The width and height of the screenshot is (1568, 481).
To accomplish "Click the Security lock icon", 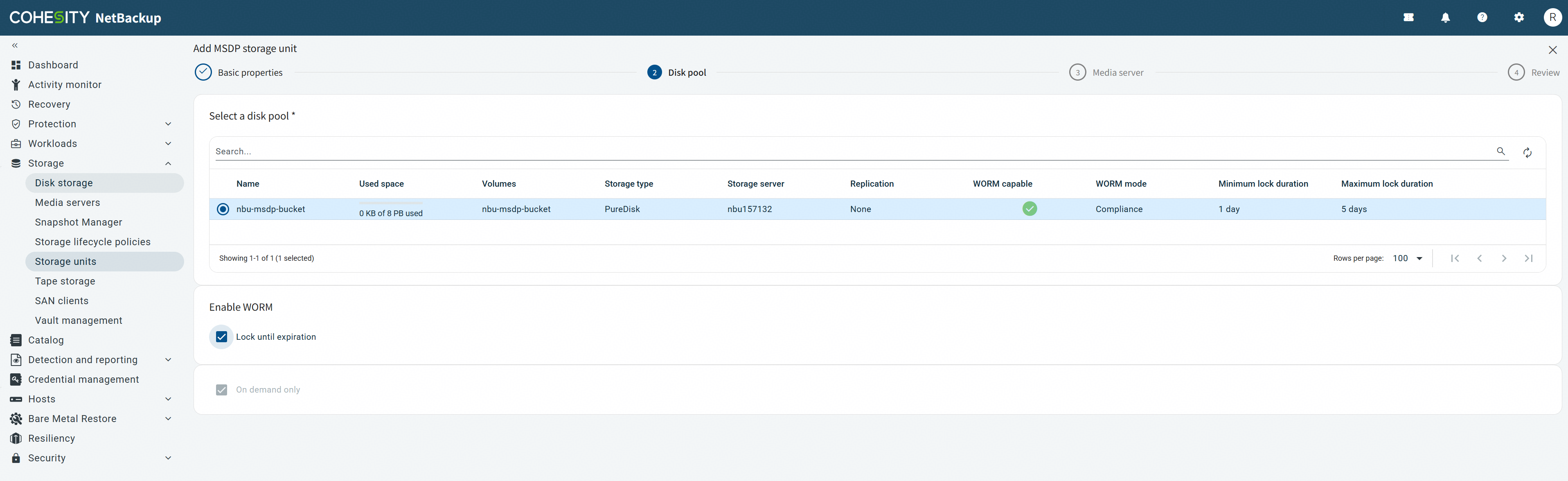I will 16,458.
